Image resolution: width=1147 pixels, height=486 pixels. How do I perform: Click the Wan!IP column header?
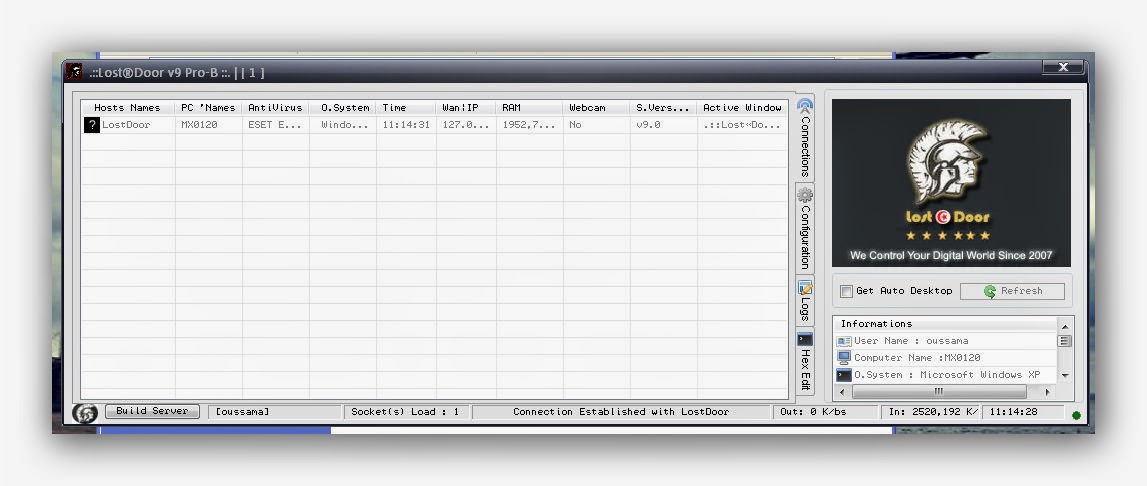(x=467, y=108)
